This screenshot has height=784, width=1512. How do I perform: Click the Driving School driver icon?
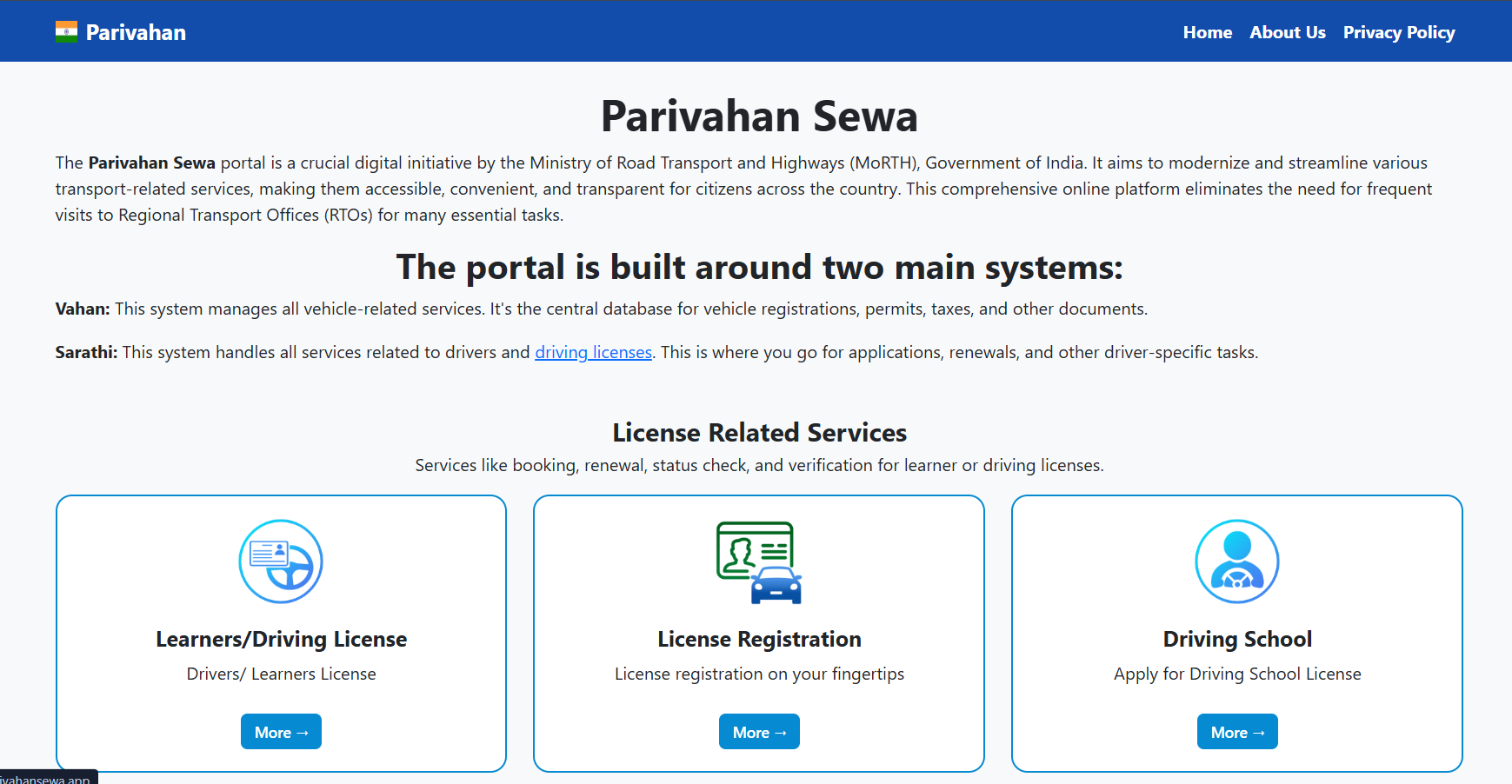(x=1237, y=561)
